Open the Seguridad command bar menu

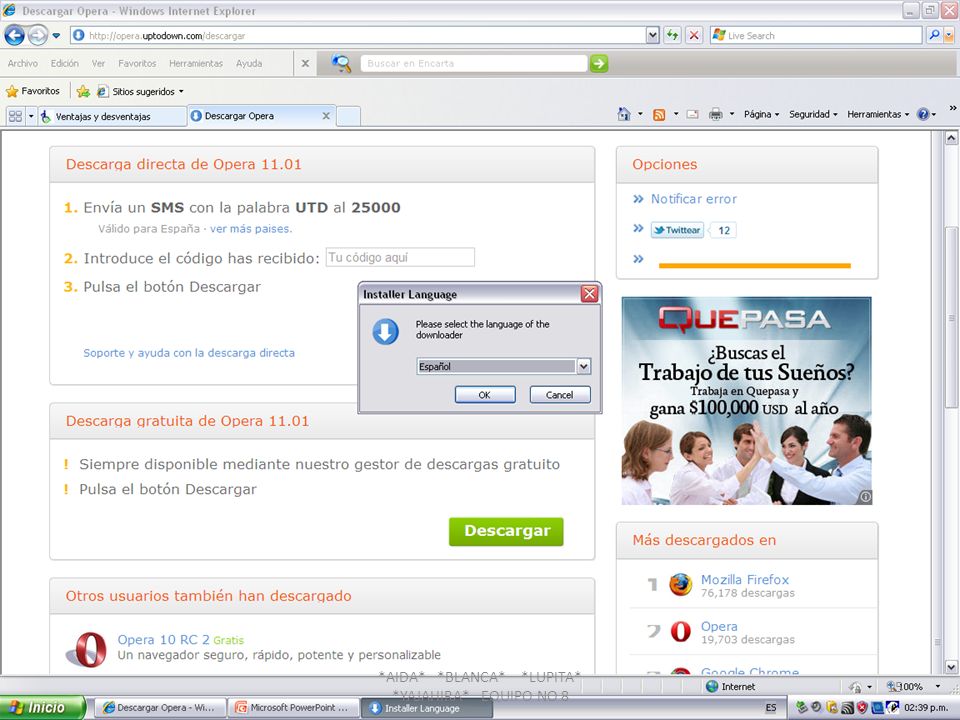pos(813,114)
